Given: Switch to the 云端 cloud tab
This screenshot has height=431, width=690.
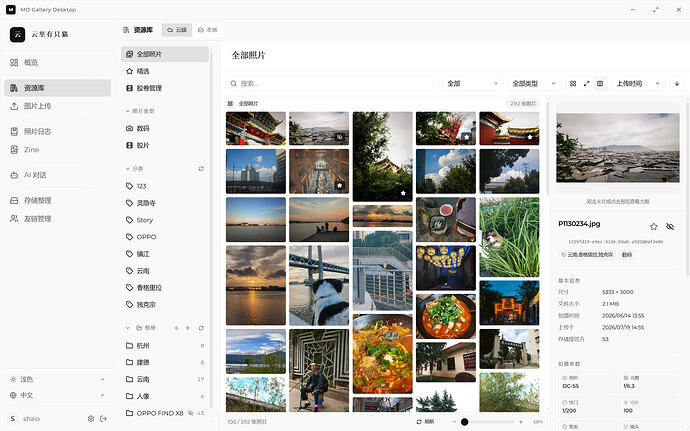Looking at the screenshot, I should [176, 30].
